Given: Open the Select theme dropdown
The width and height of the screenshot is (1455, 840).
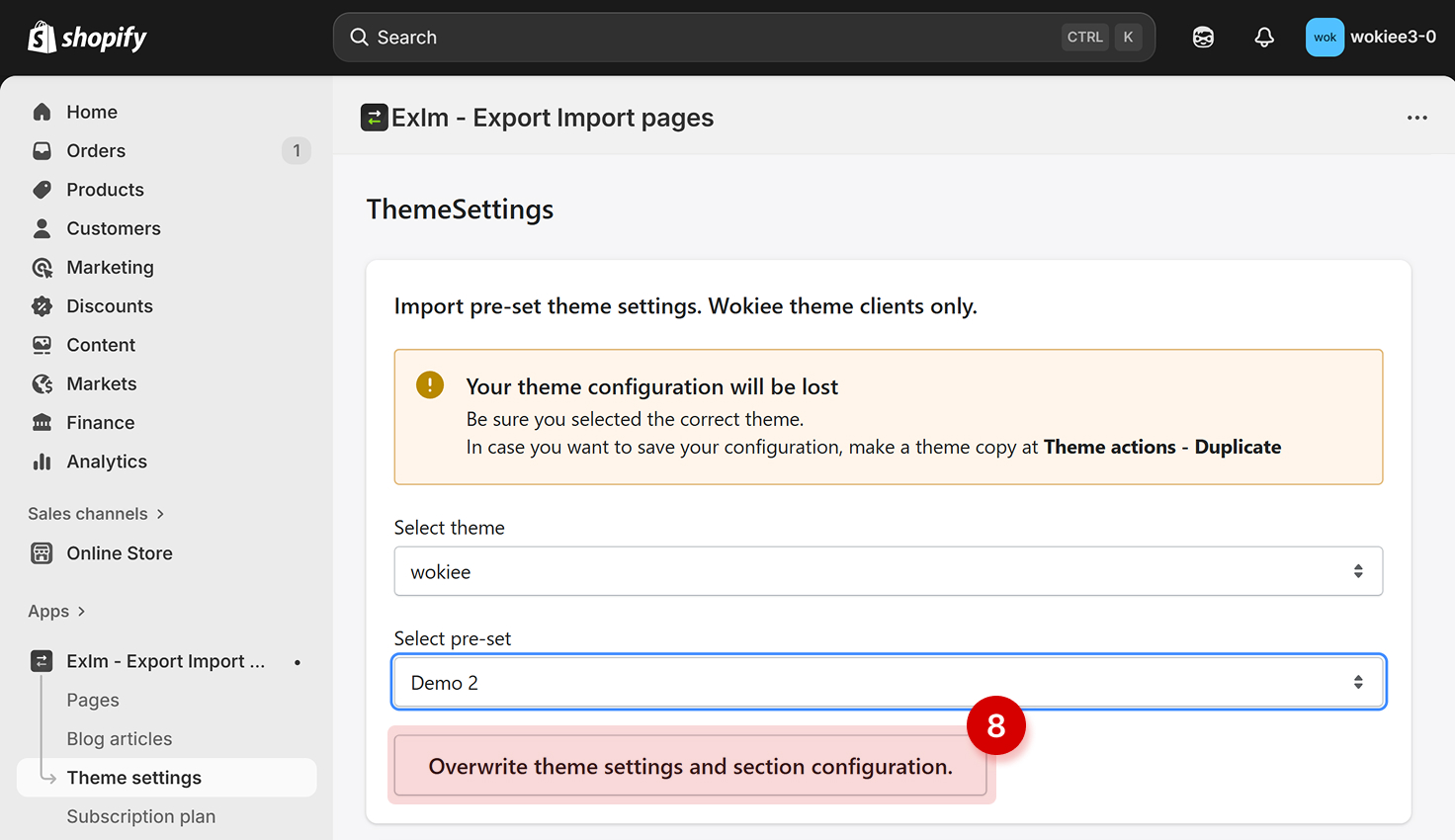Looking at the screenshot, I should (x=888, y=571).
